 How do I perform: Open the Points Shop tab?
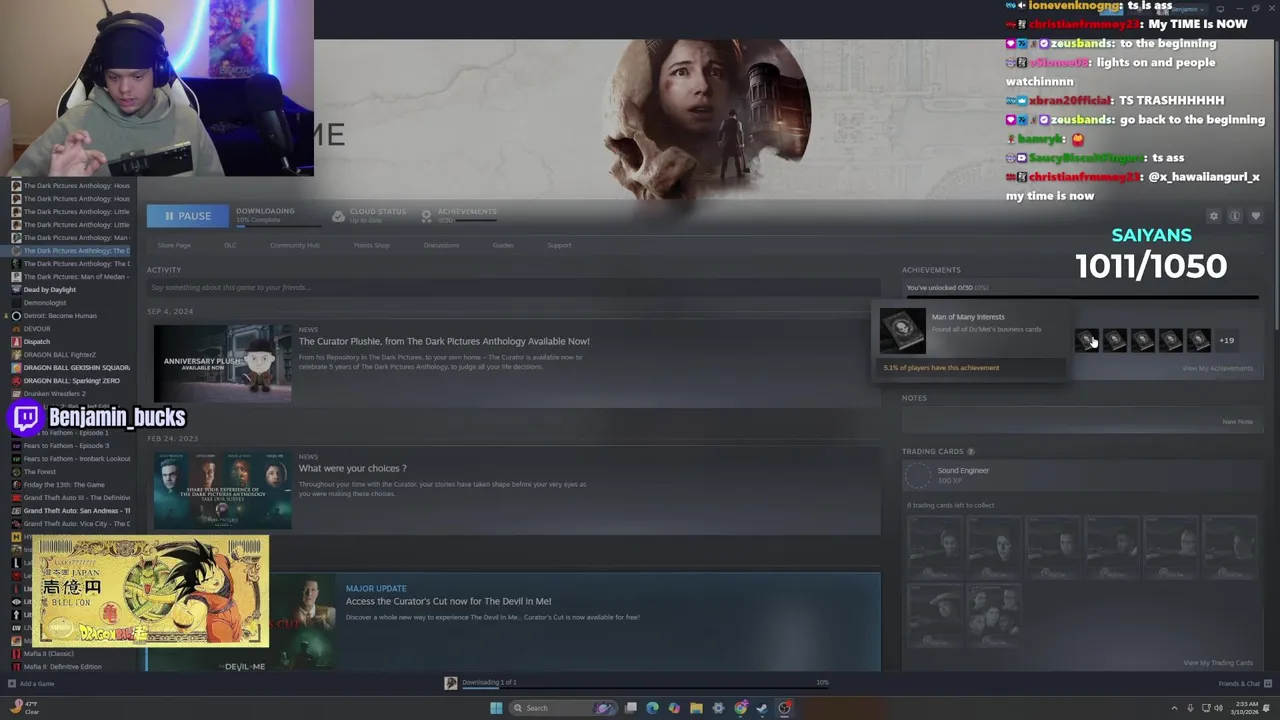pos(371,245)
